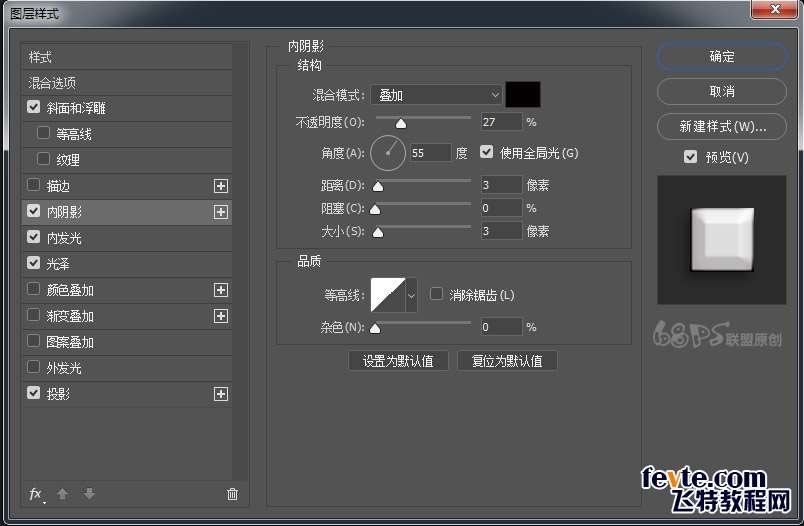
Task: Enable the 渐变叠加 checkbox
Action: (33, 315)
